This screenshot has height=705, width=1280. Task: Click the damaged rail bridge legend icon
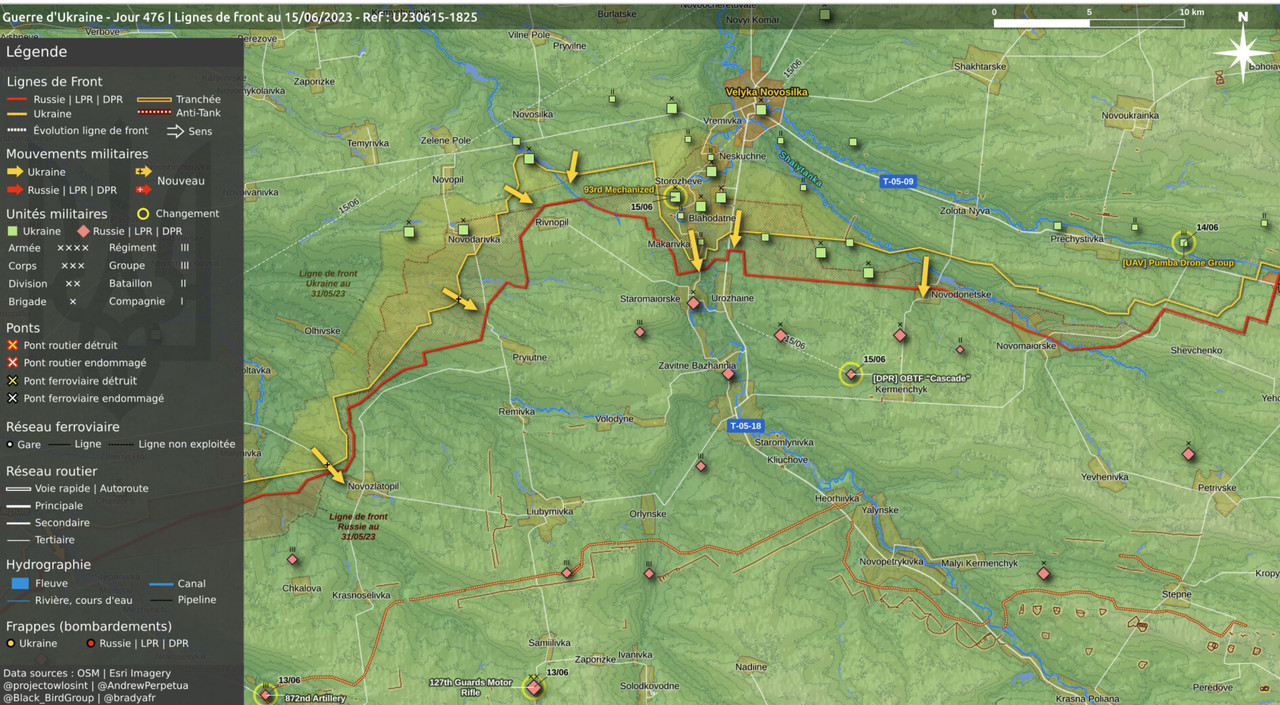[x=13, y=398]
